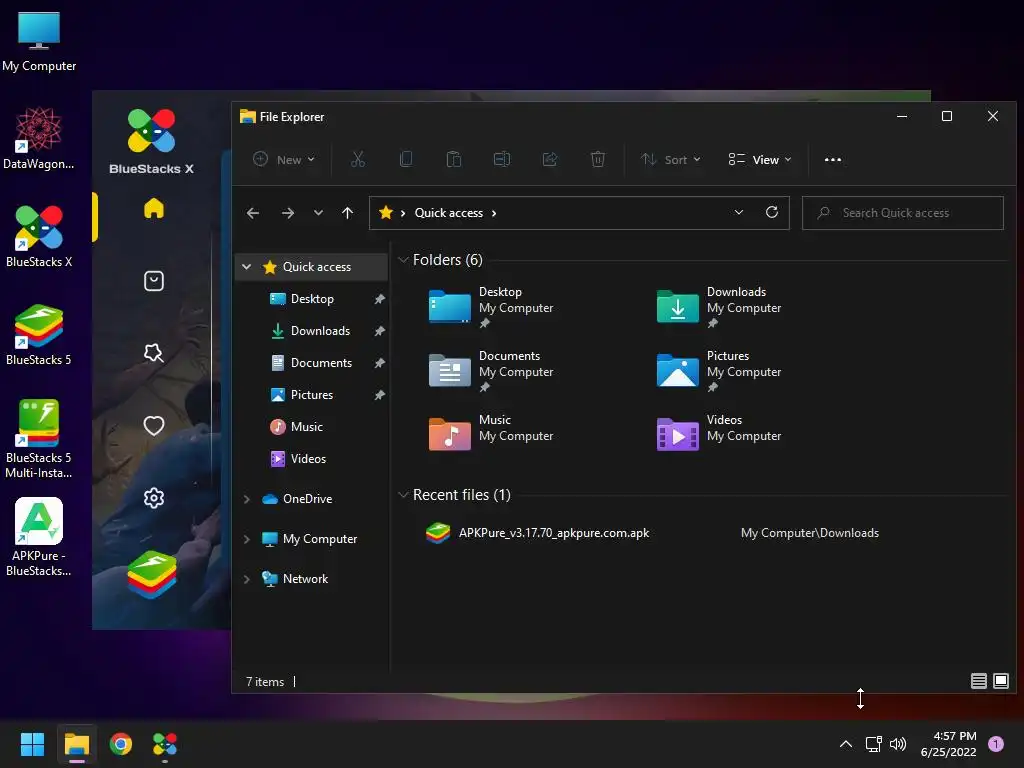The width and height of the screenshot is (1024, 768).
Task: Go forward with the right arrow
Action: coord(287,213)
